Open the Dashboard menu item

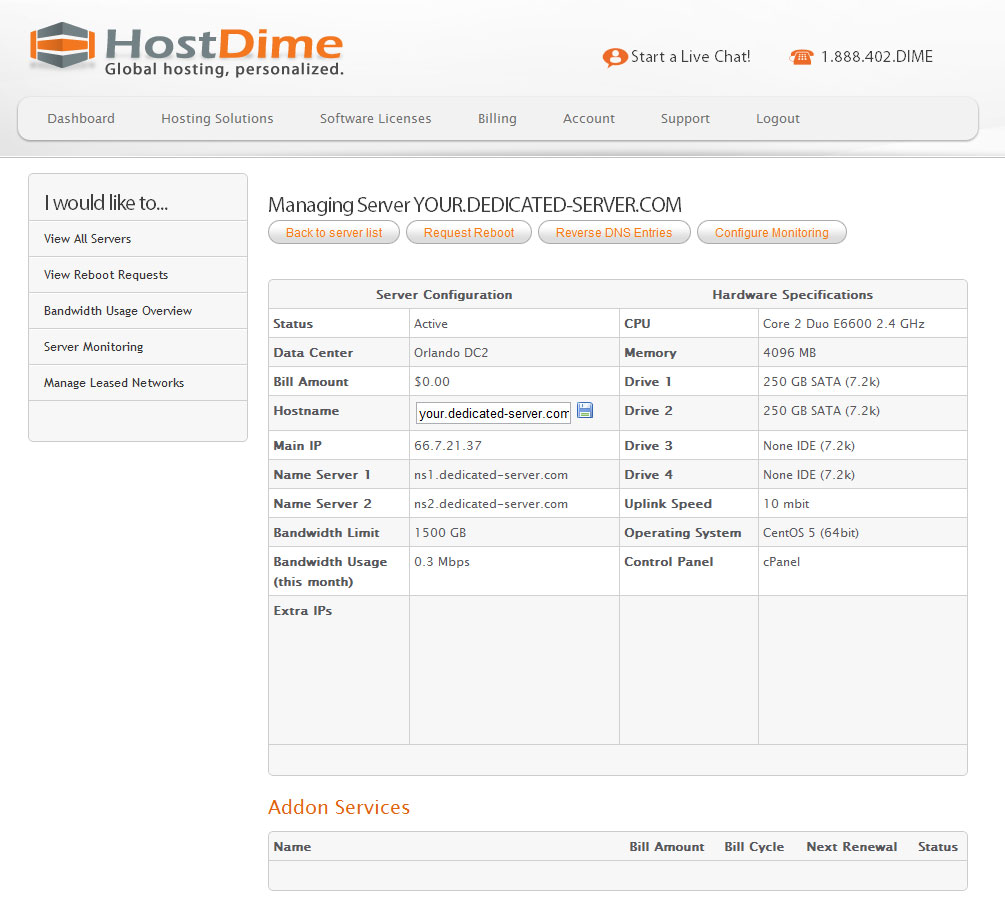click(81, 119)
